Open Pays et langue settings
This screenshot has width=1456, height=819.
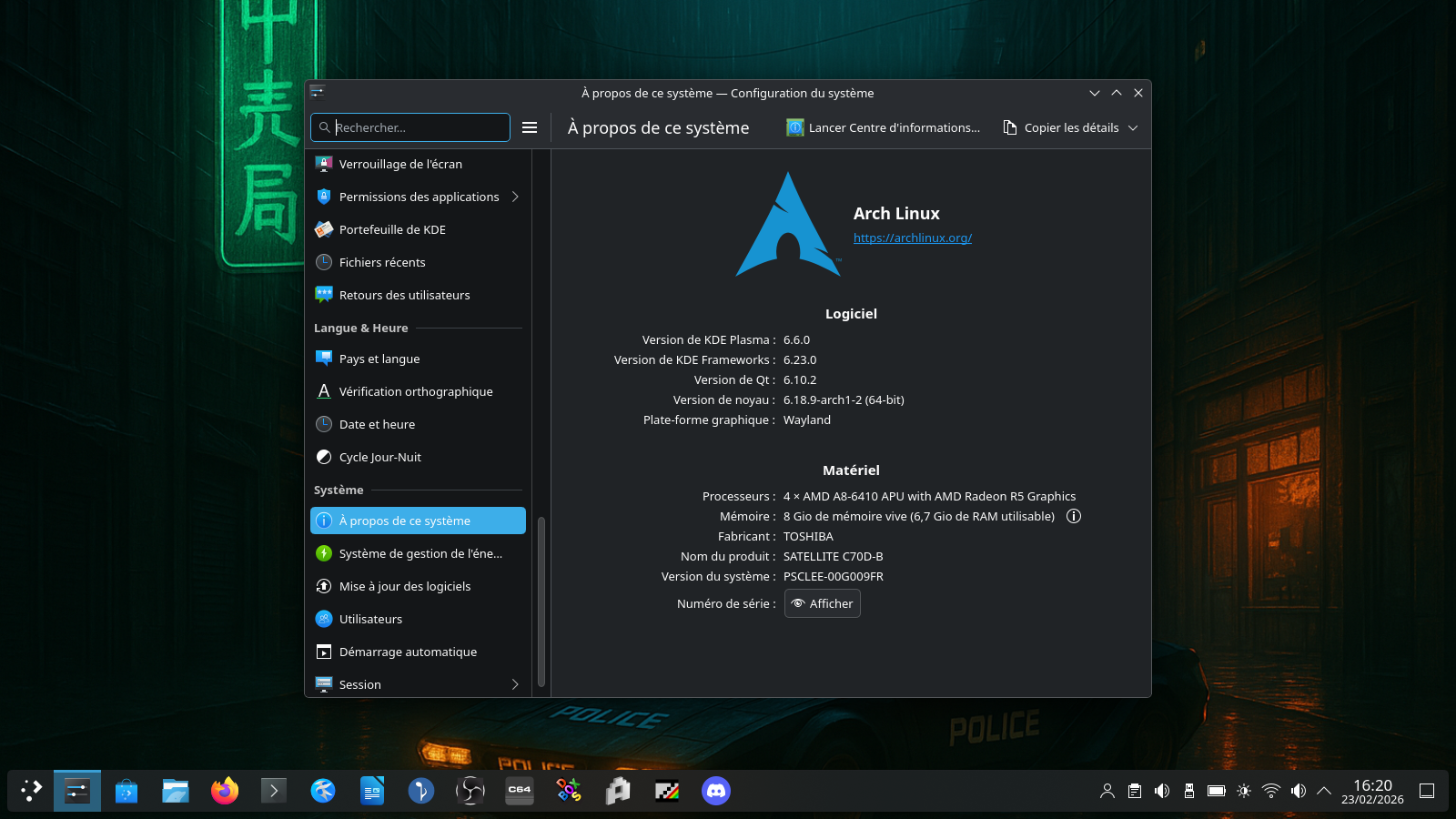coord(379,359)
